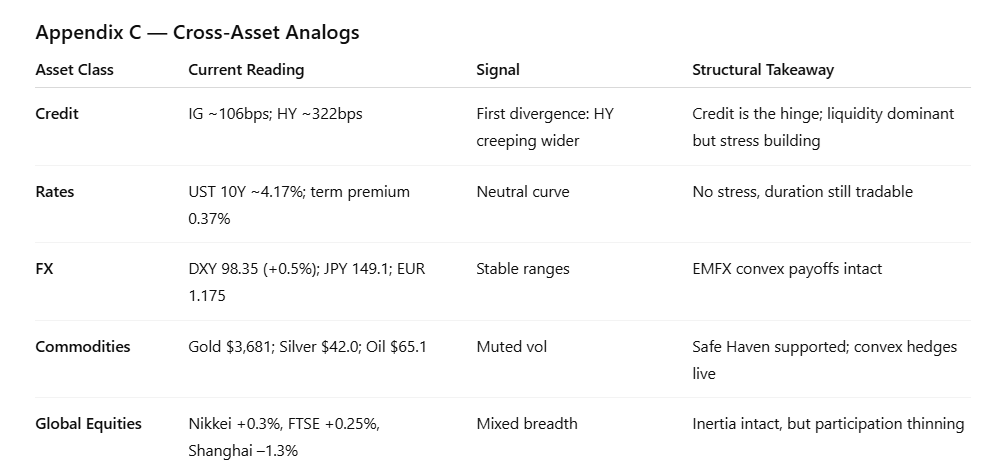Screen dimensions: 1002x474
Task: Click the Mixed breadth signal cell
Action: point(527,424)
